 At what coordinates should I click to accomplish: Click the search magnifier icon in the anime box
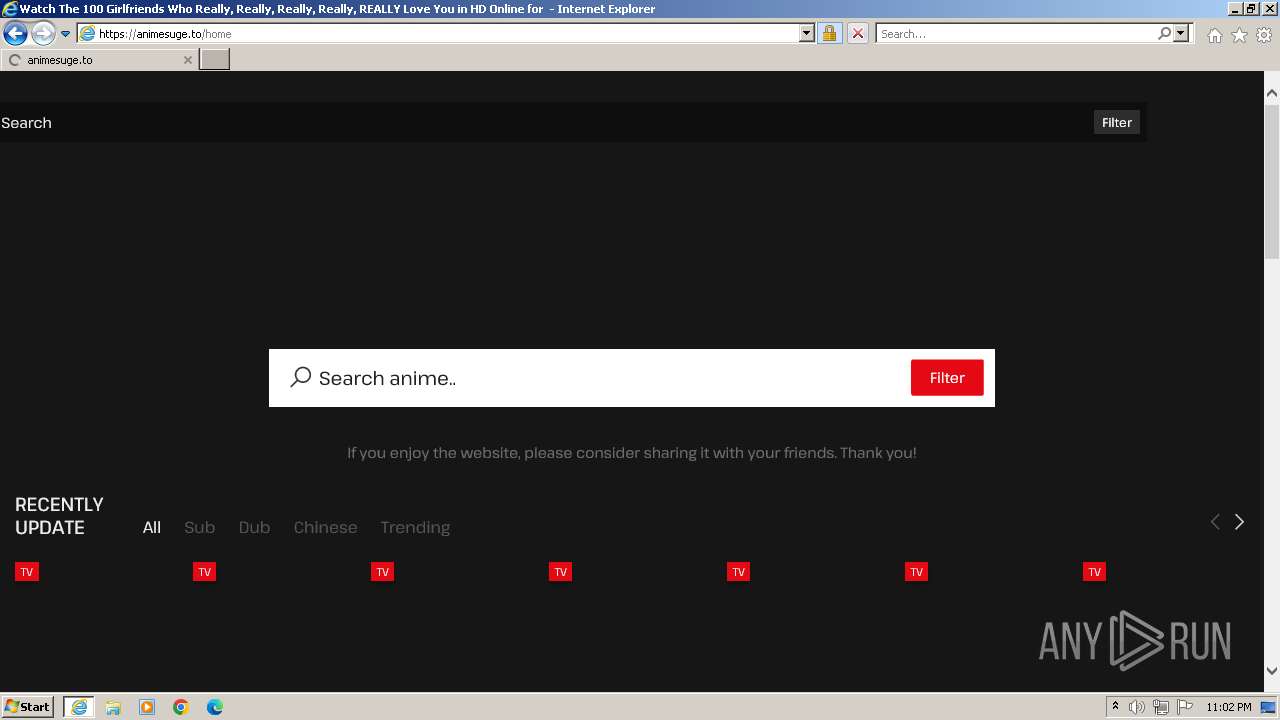click(301, 377)
